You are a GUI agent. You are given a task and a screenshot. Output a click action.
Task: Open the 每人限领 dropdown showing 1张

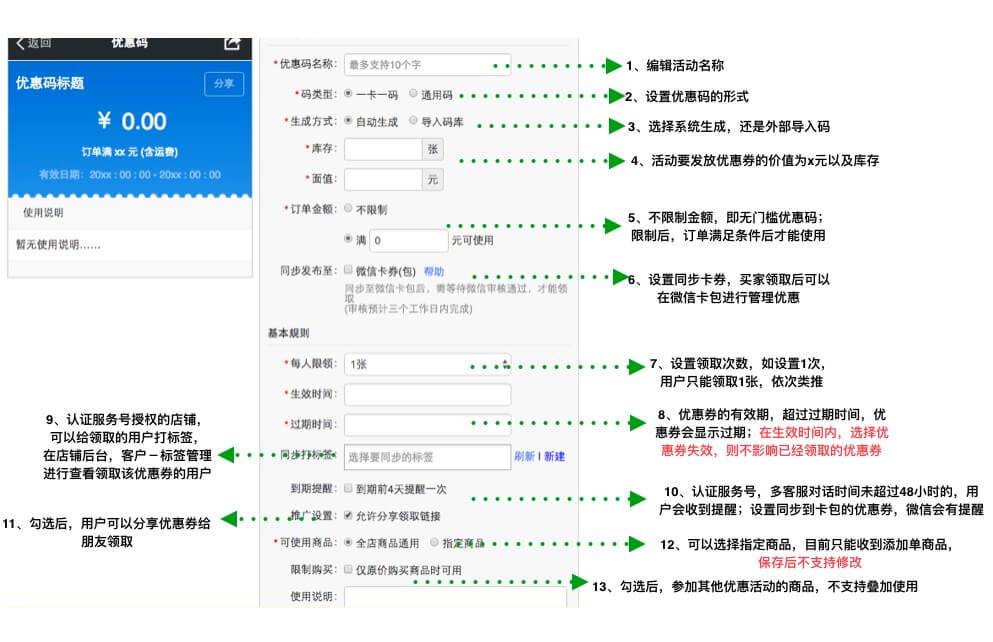tap(427, 364)
